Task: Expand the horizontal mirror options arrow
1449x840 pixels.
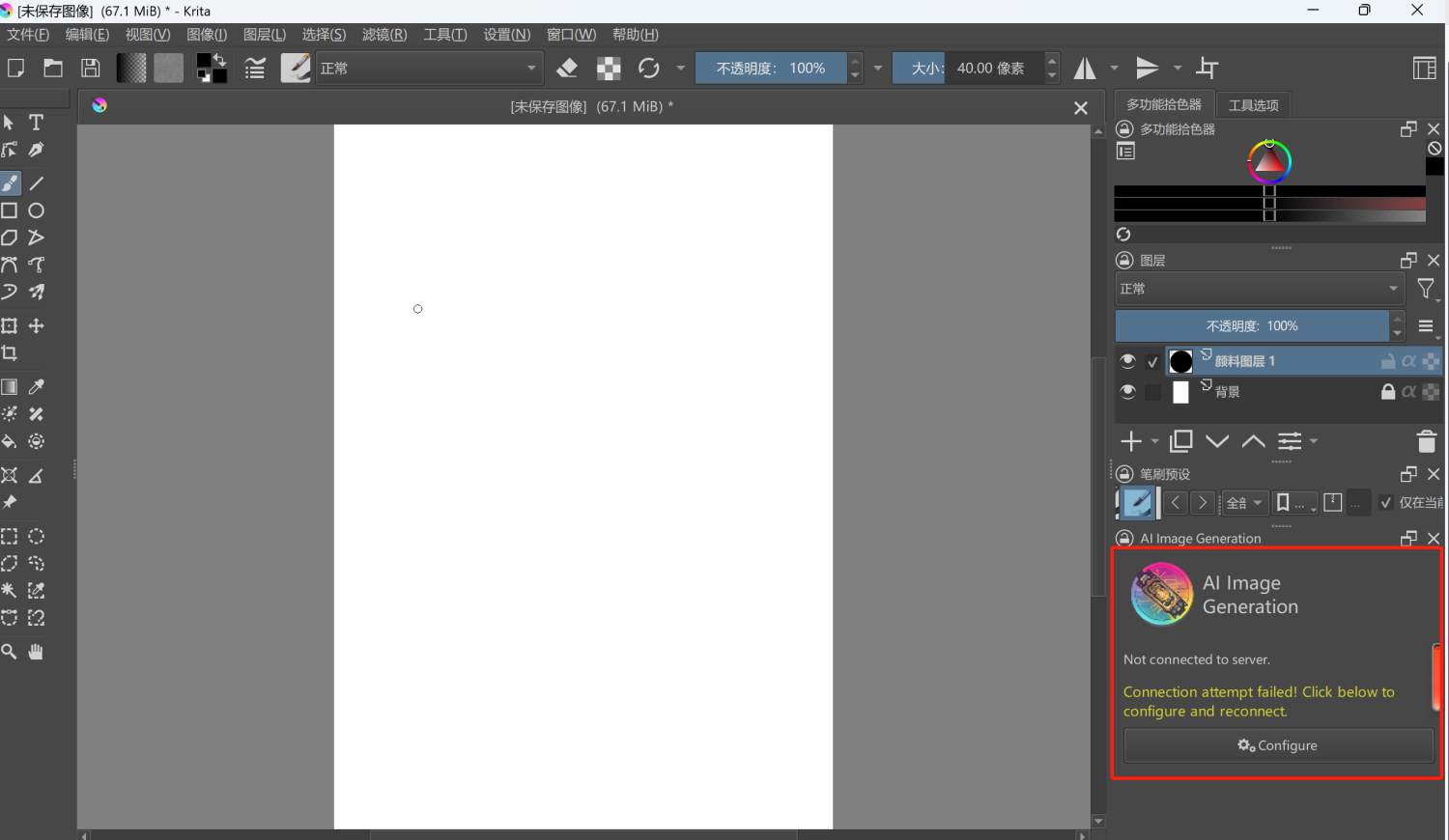Action: [x=1114, y=68]
